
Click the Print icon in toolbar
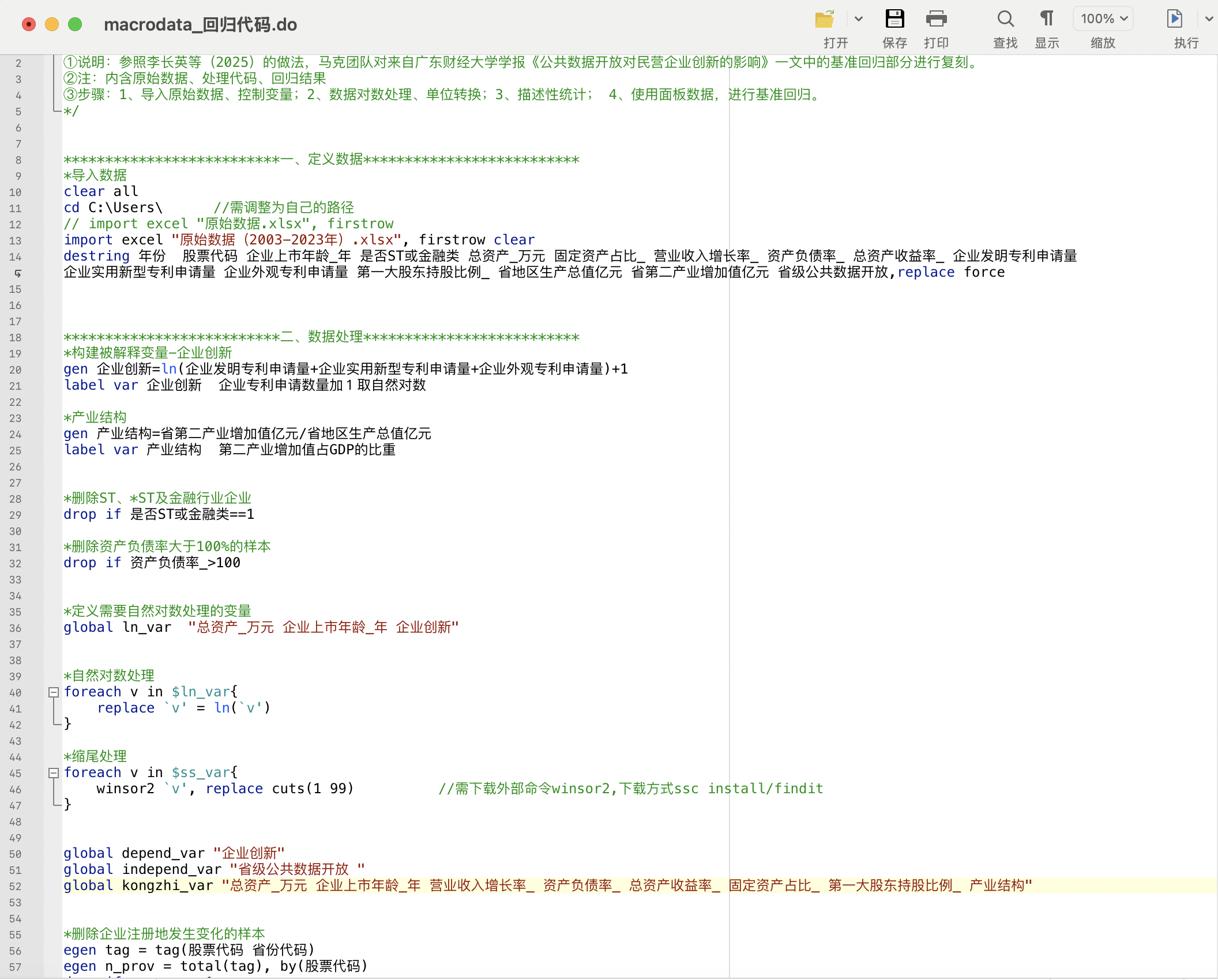pos(936,20)
